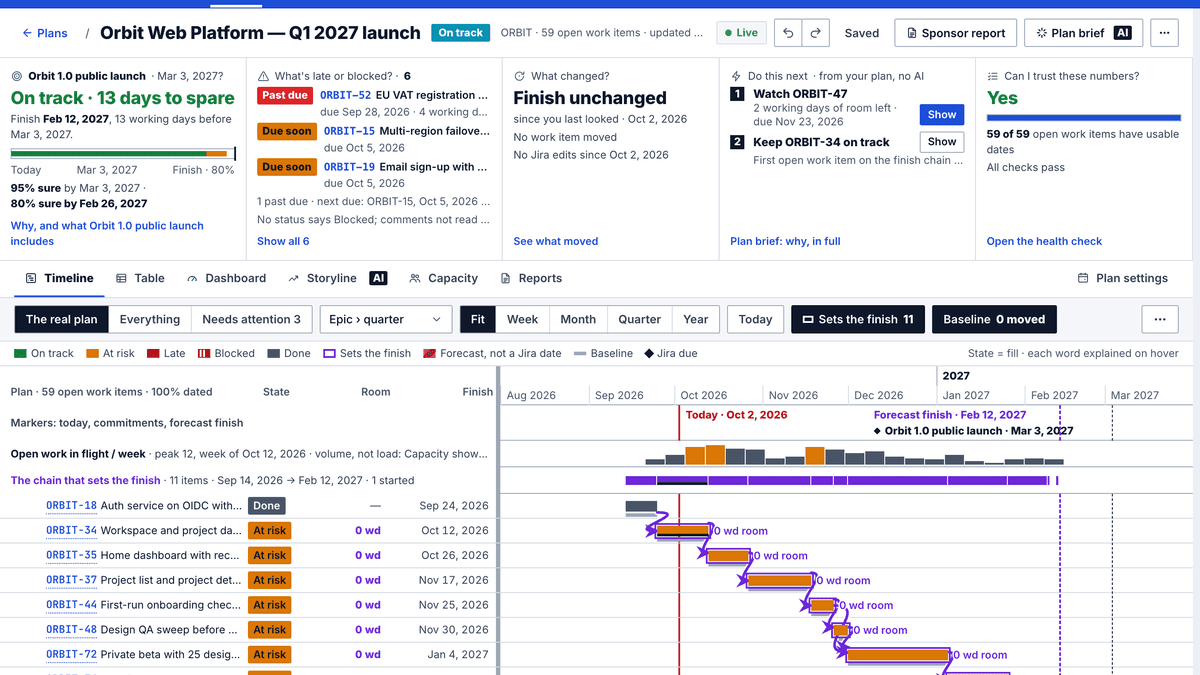1200x675 pixels.
Task: Open Plan settings
Action: click(x=1122, y=278)
